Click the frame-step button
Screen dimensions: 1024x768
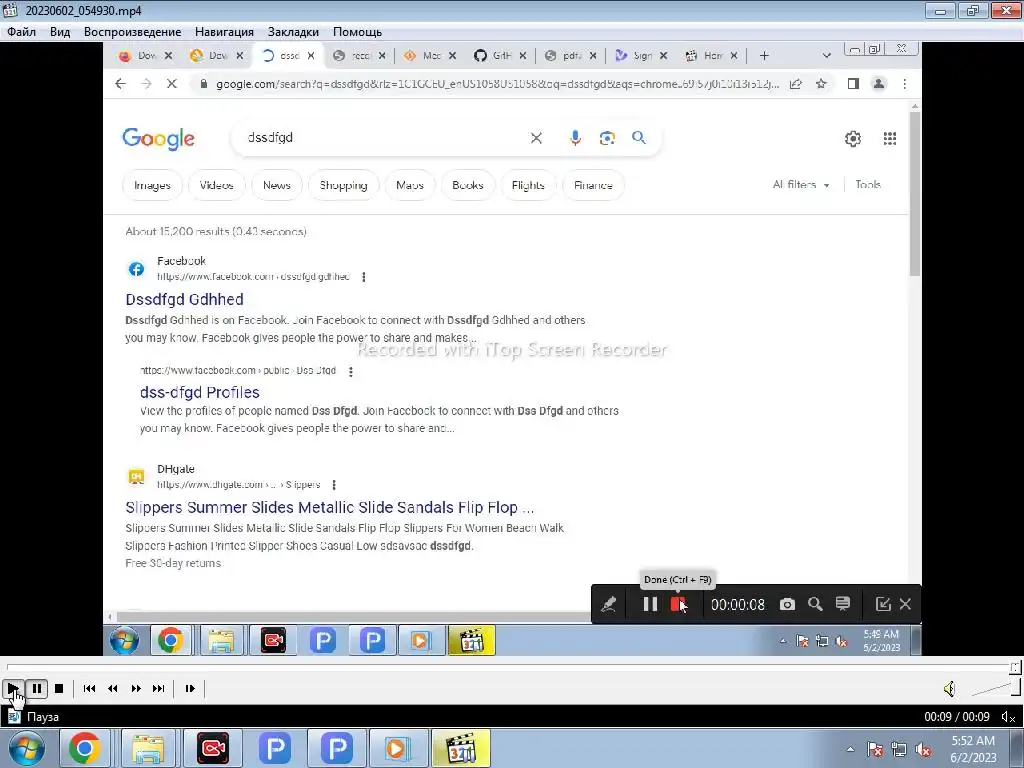(x=190, y=688)
